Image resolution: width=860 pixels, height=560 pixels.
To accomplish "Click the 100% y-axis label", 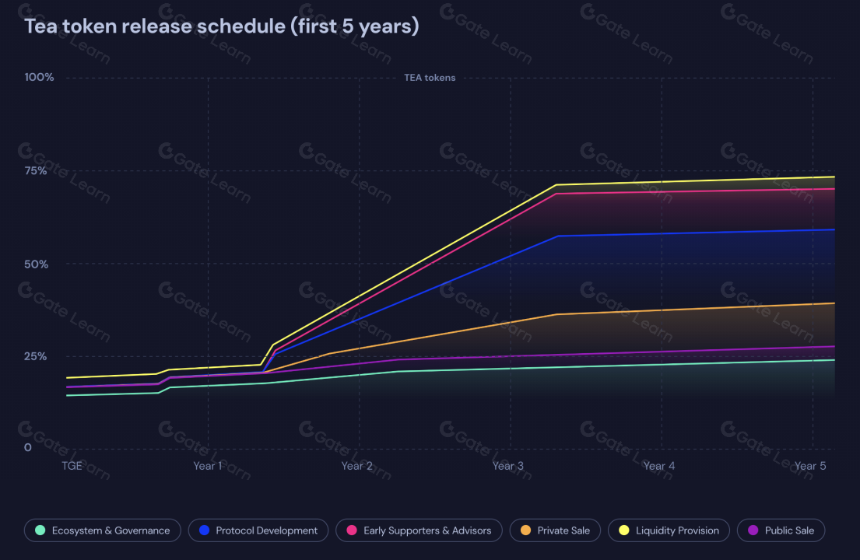I will [x=39, y=77].
